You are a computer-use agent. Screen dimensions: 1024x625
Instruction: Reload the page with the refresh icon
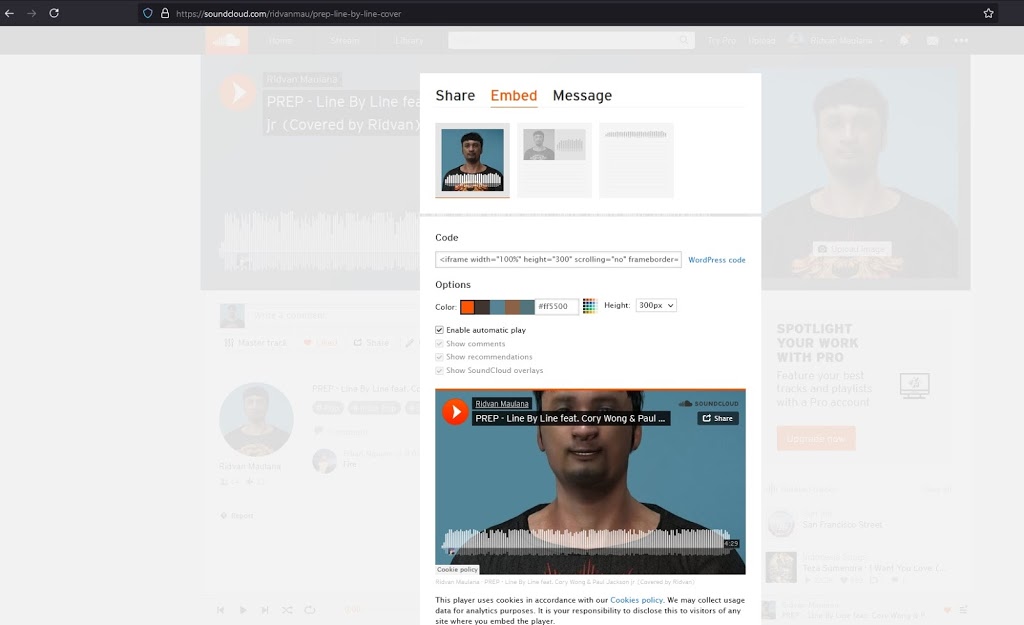(x=54, y=13)
